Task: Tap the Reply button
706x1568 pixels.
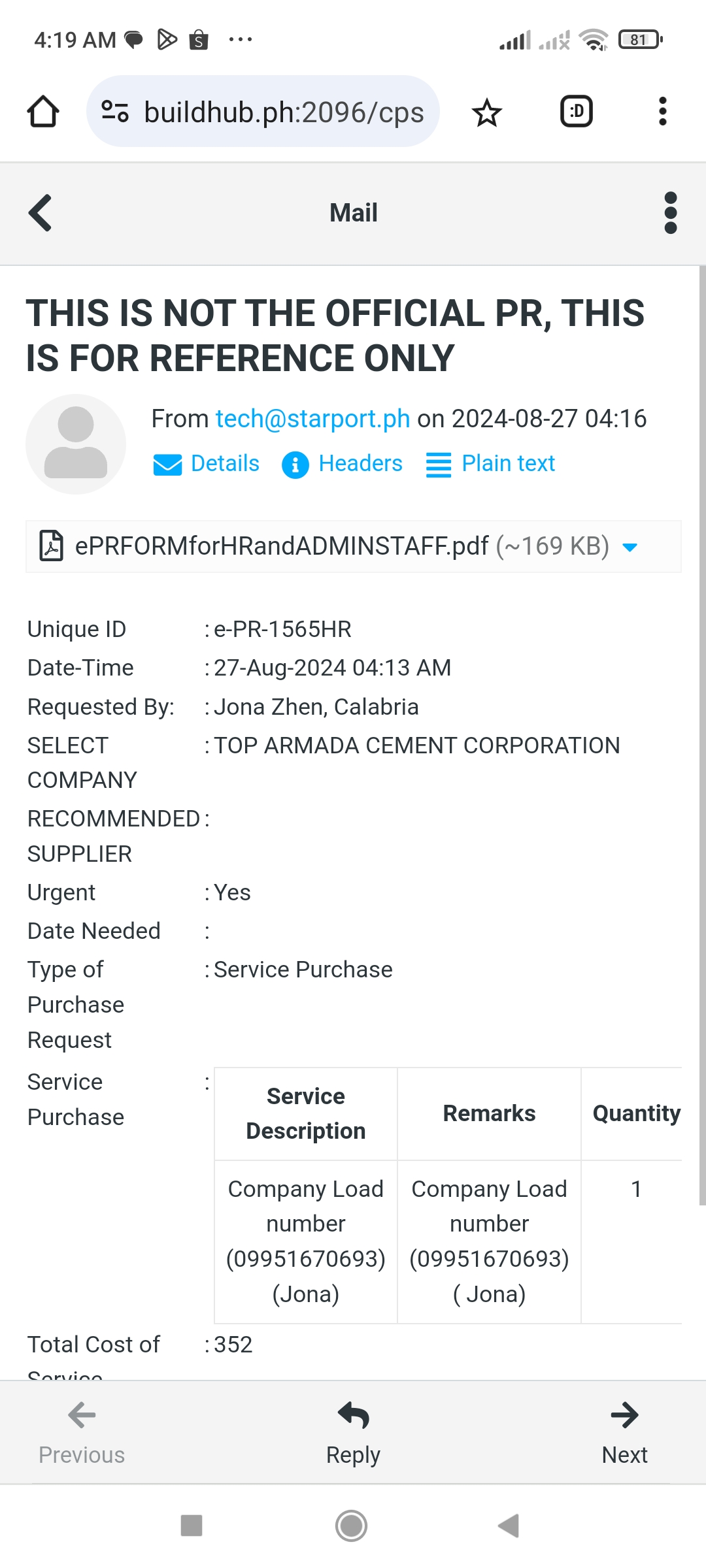Action: coord(353,1432)
